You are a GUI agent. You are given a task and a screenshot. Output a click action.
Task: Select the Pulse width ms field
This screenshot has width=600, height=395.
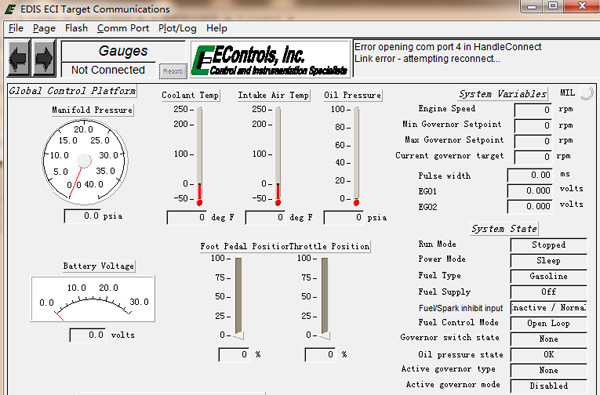click(x=530, y=175)
